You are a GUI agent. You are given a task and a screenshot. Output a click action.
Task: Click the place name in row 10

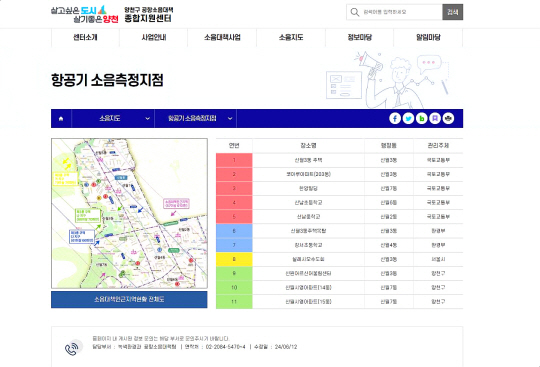click(308, 287)
